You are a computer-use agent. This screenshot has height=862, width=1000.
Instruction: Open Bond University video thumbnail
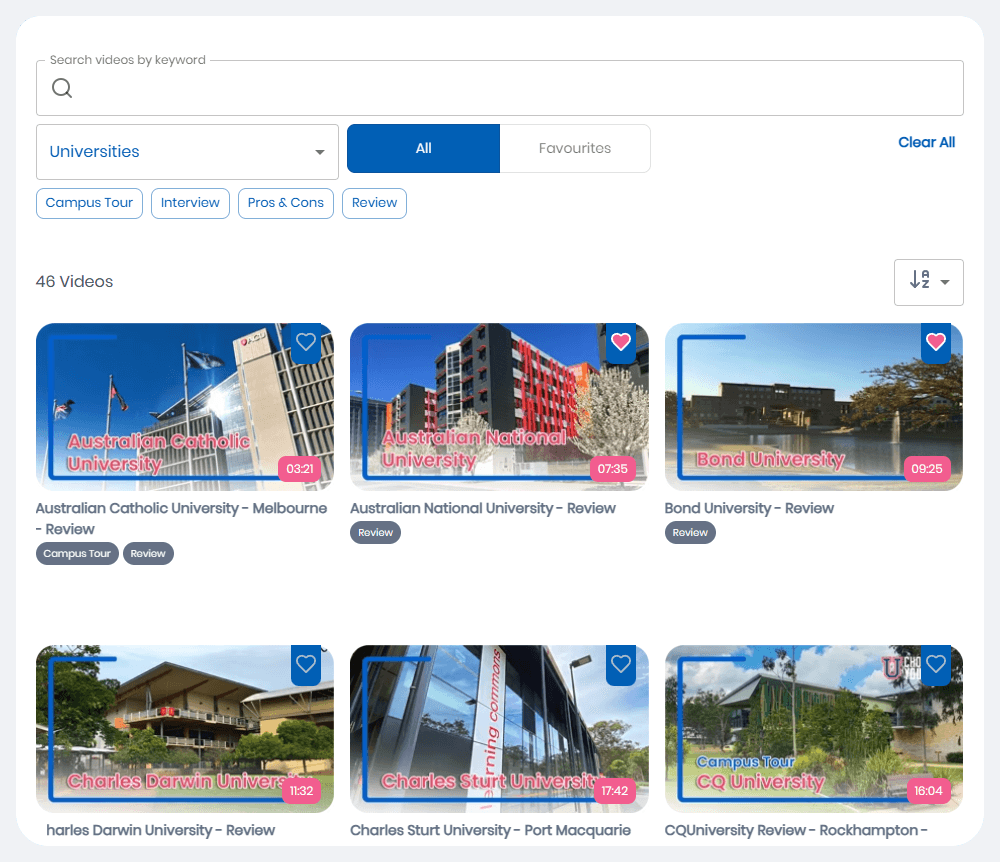point(814,407)
